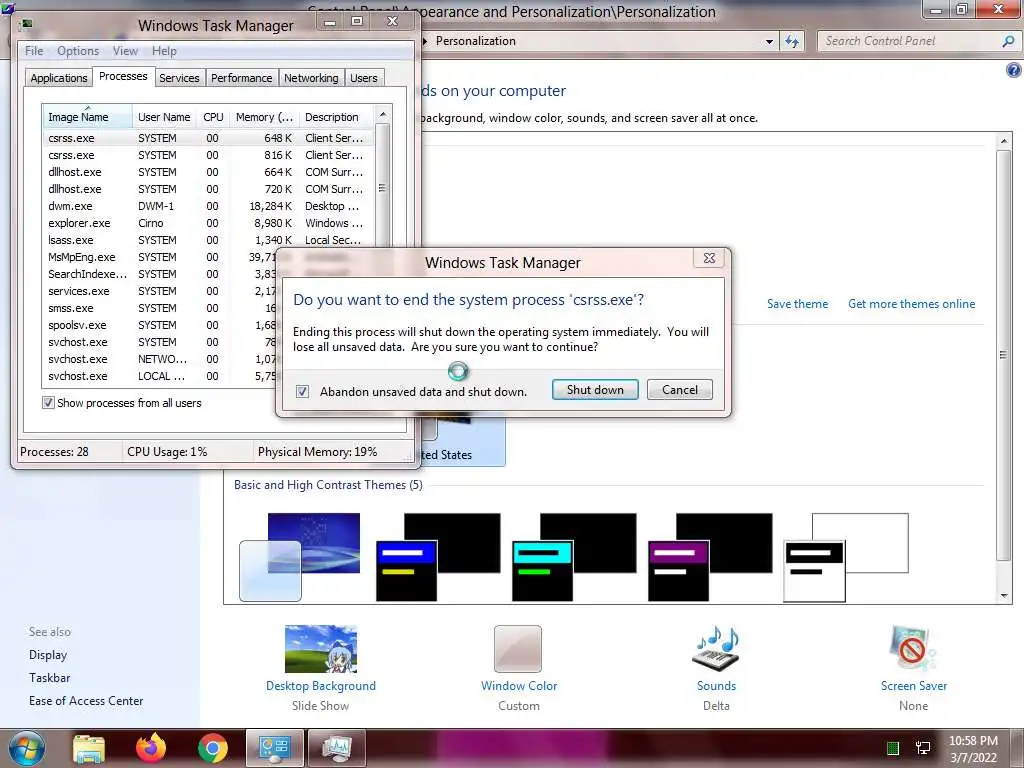Click theme list scroll-down arrow
Screen dimensions: 1024x768
pos(1004,596)
